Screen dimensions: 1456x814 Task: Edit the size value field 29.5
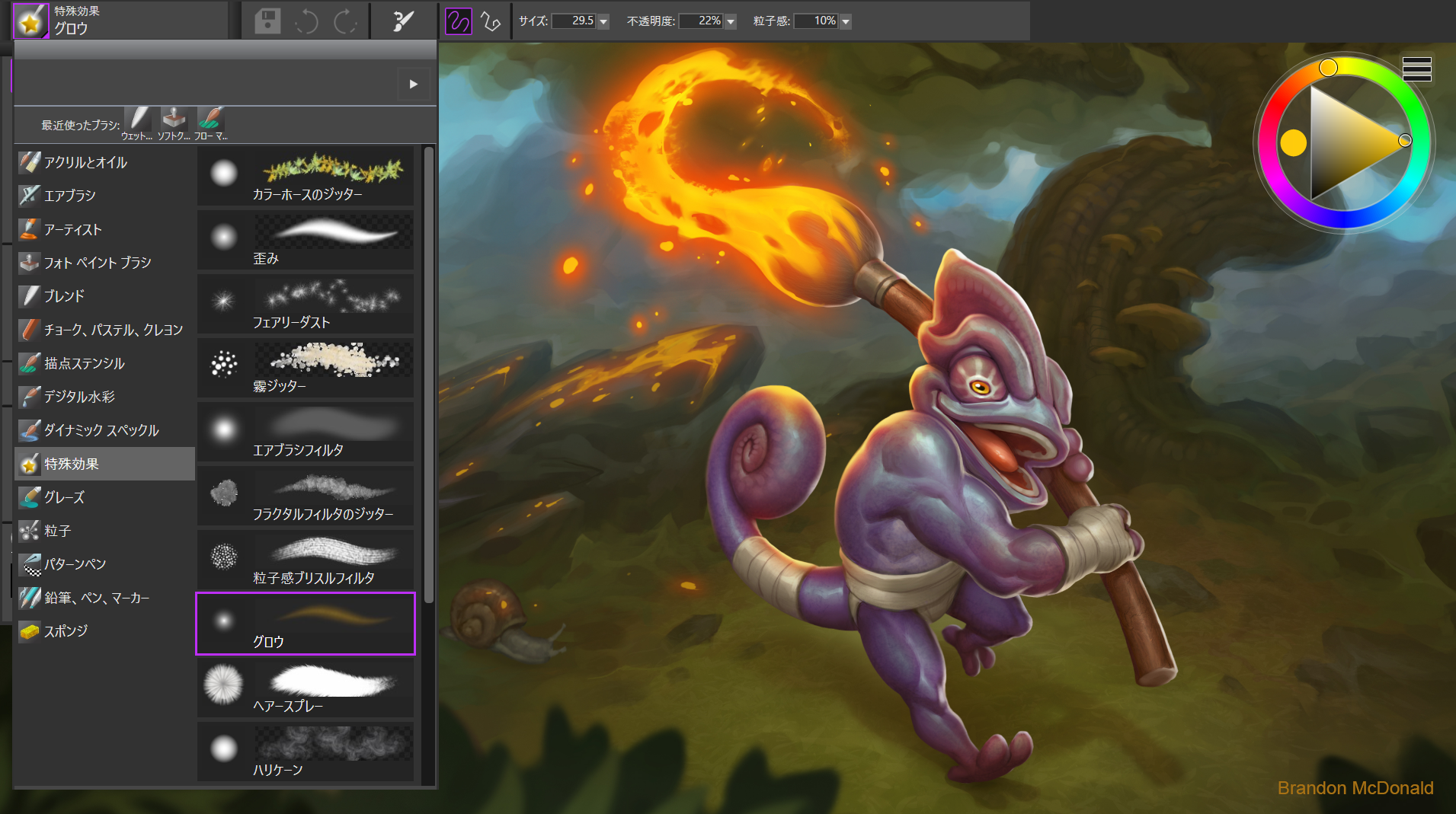point(574,21)
